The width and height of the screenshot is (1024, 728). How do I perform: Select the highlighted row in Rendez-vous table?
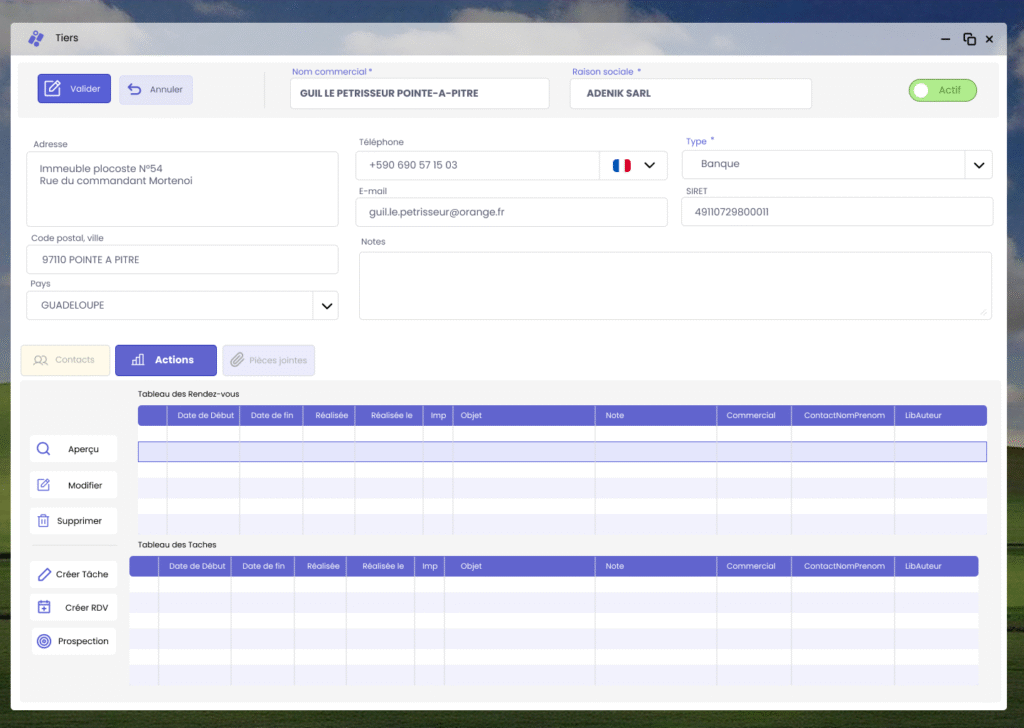pyautogui.click(x=562, y=452)
